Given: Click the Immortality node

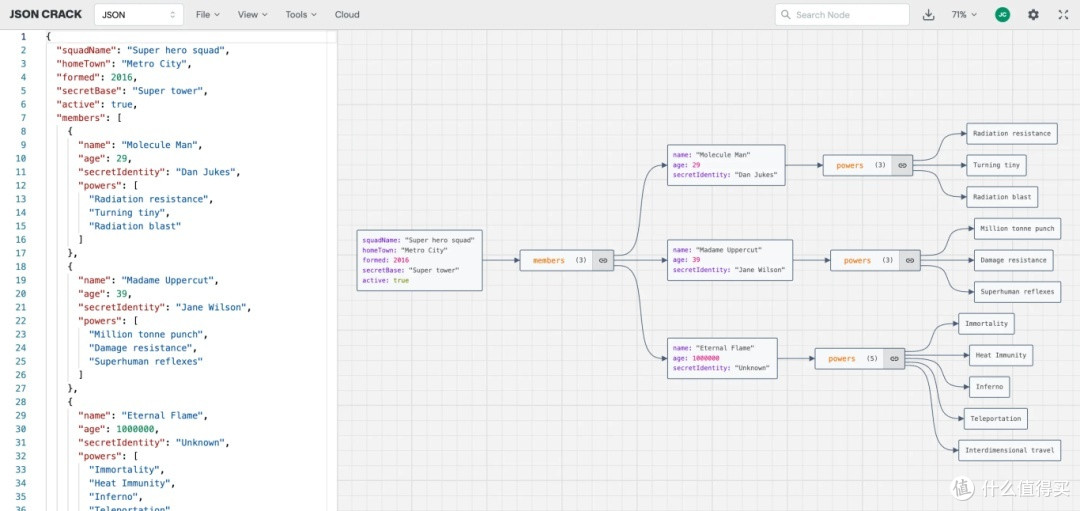Looking at the screenshot, I should click(x=986, y=324).
